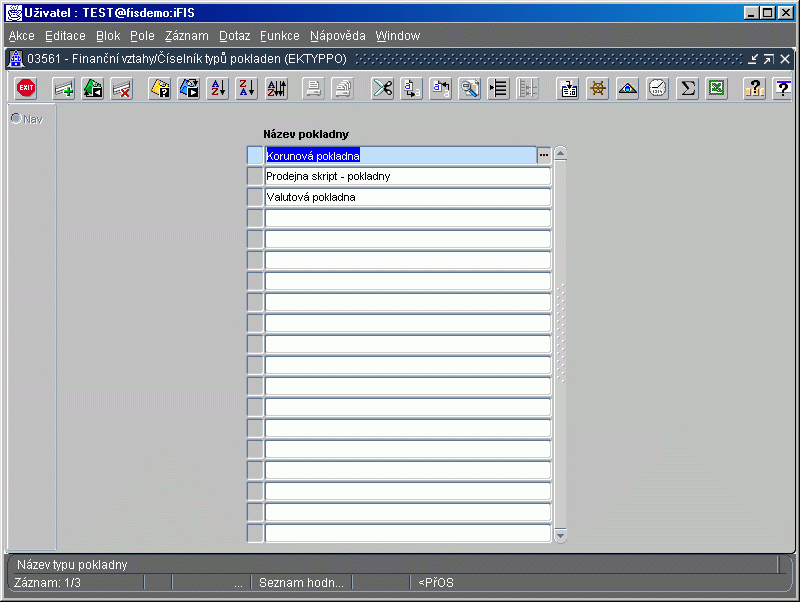This screenshot has height=602, width=800.
Task: Open the Pole menu
Action: point(142,36)
